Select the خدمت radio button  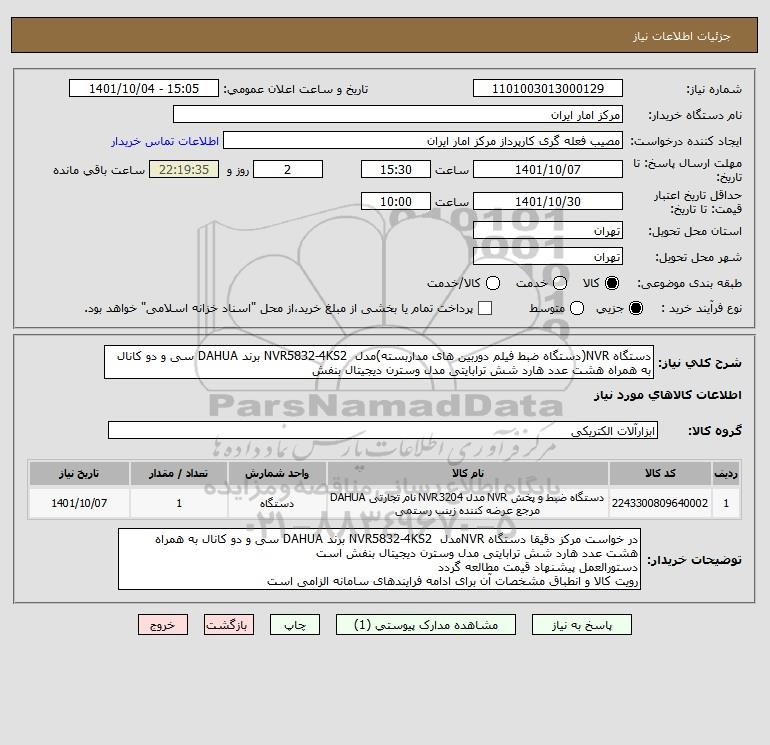click(560, 283)
